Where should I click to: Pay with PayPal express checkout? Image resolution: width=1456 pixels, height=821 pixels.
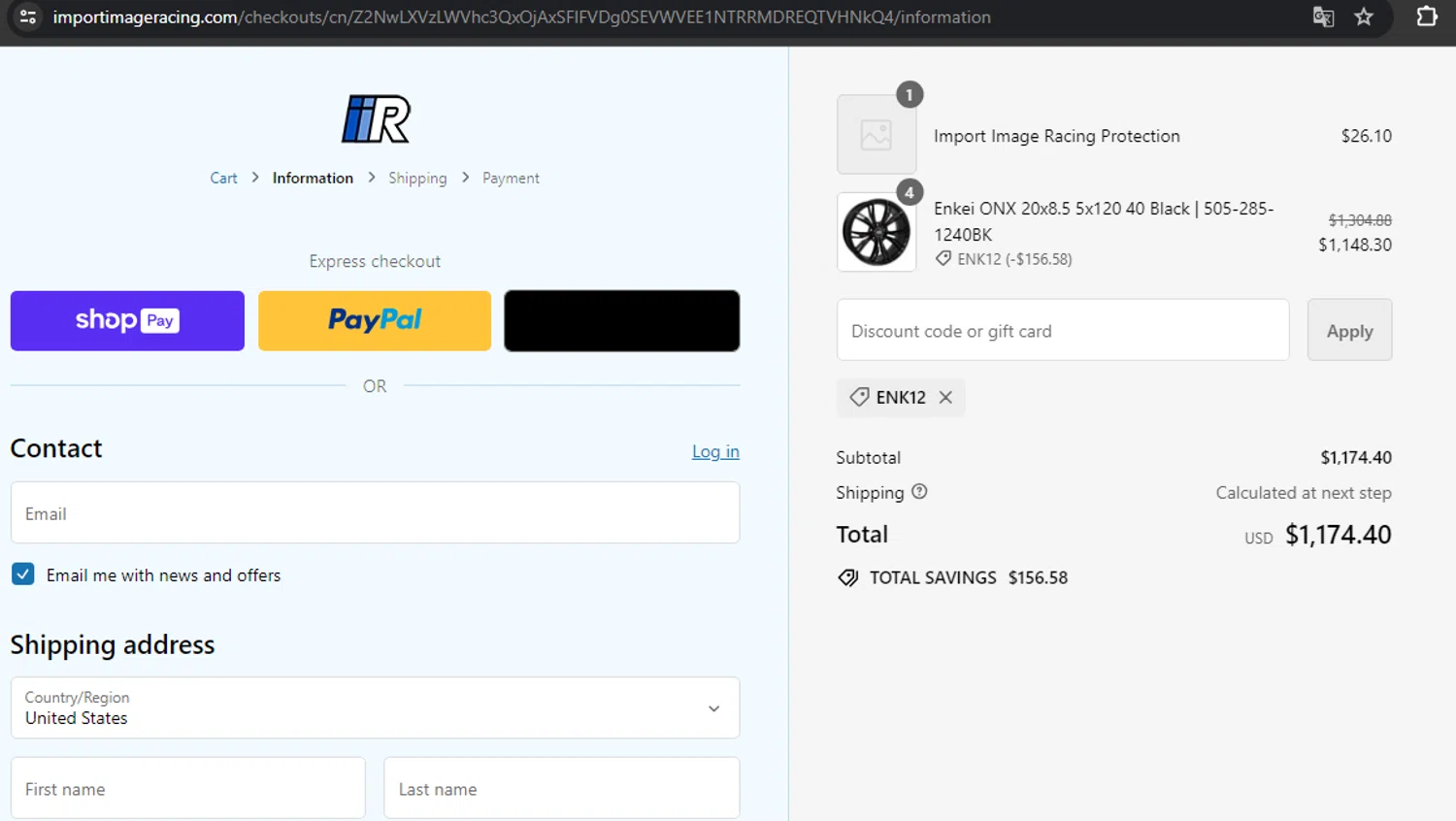(x=375, y=320)
